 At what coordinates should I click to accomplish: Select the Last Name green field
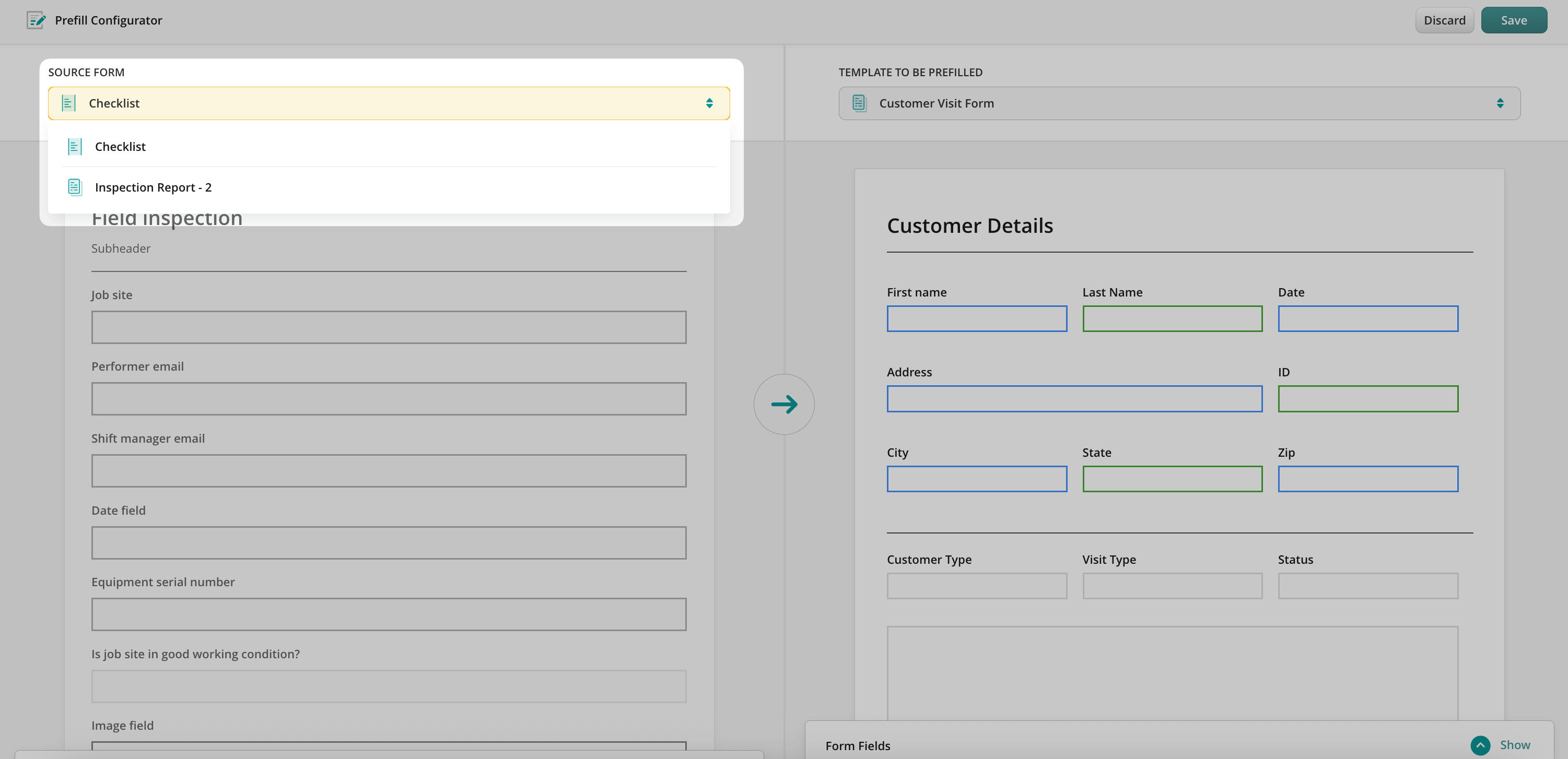(1172, 318)
